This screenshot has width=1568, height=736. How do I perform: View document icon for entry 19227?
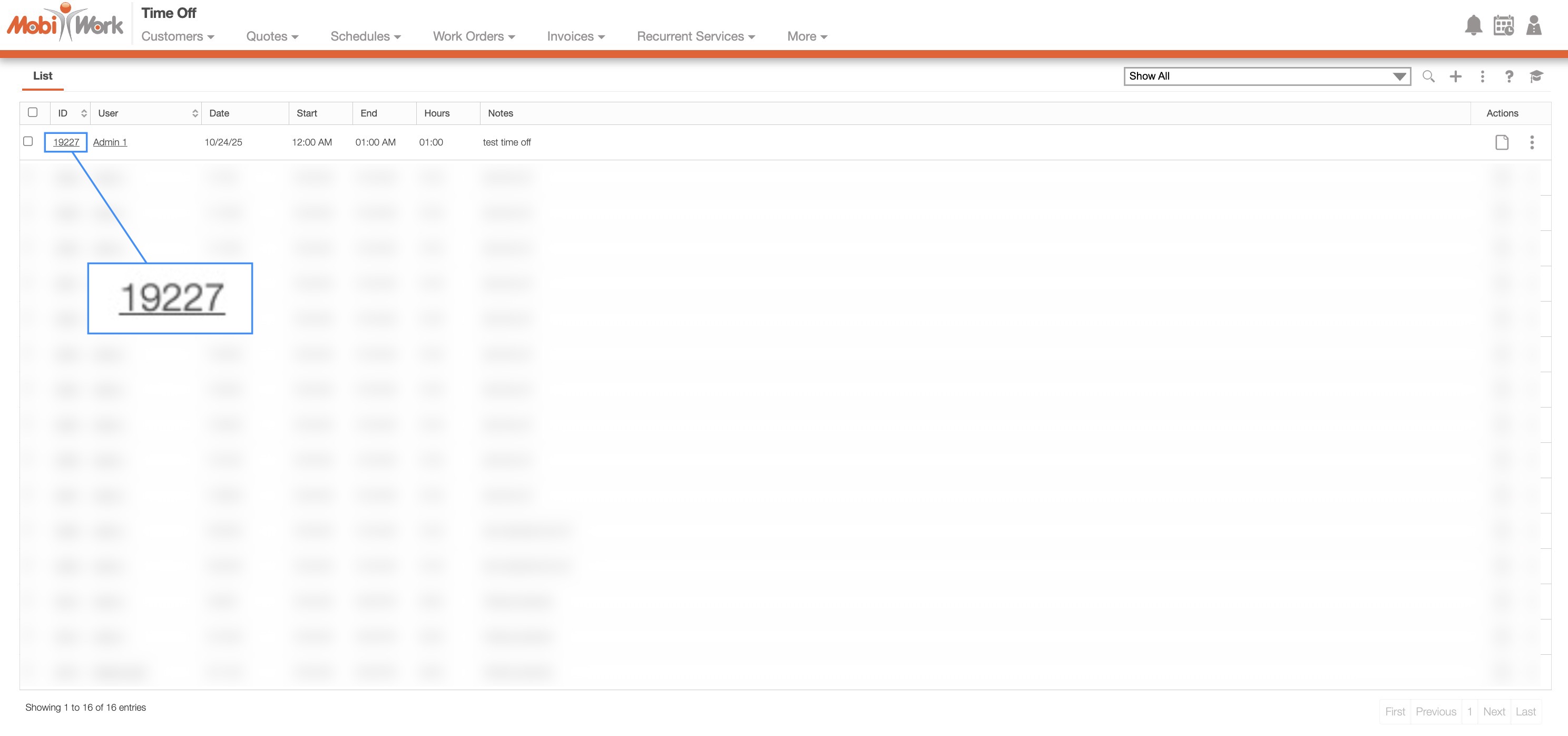coord(1502,142)
